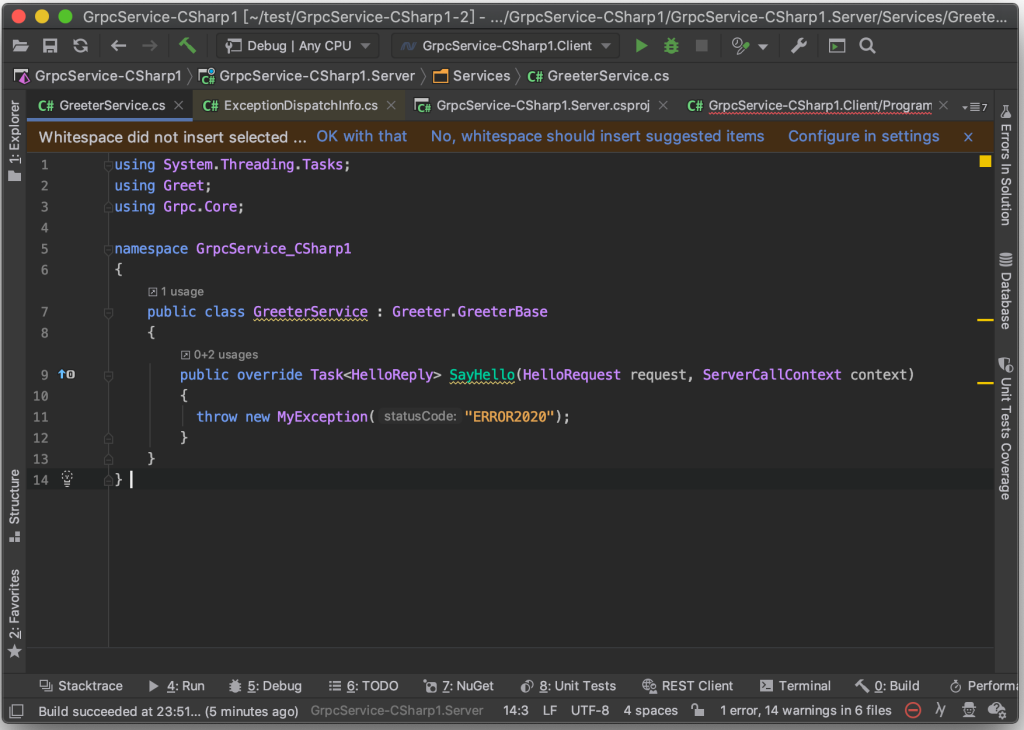Navigate forward with the right arrow icon

click(x=150, y=46)
